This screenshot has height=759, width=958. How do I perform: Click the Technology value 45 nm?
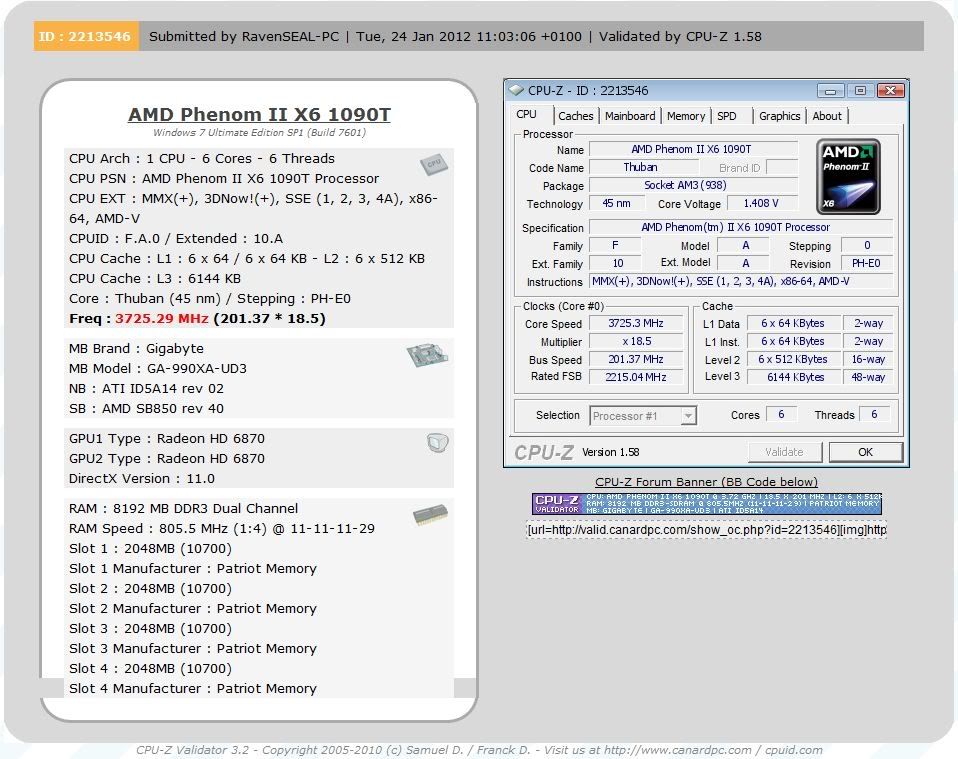click(616, 203)
